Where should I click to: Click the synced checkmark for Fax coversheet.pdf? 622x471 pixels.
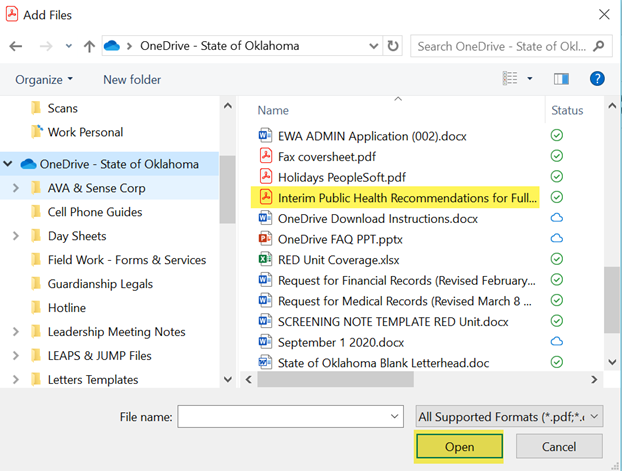pos(557,156)
